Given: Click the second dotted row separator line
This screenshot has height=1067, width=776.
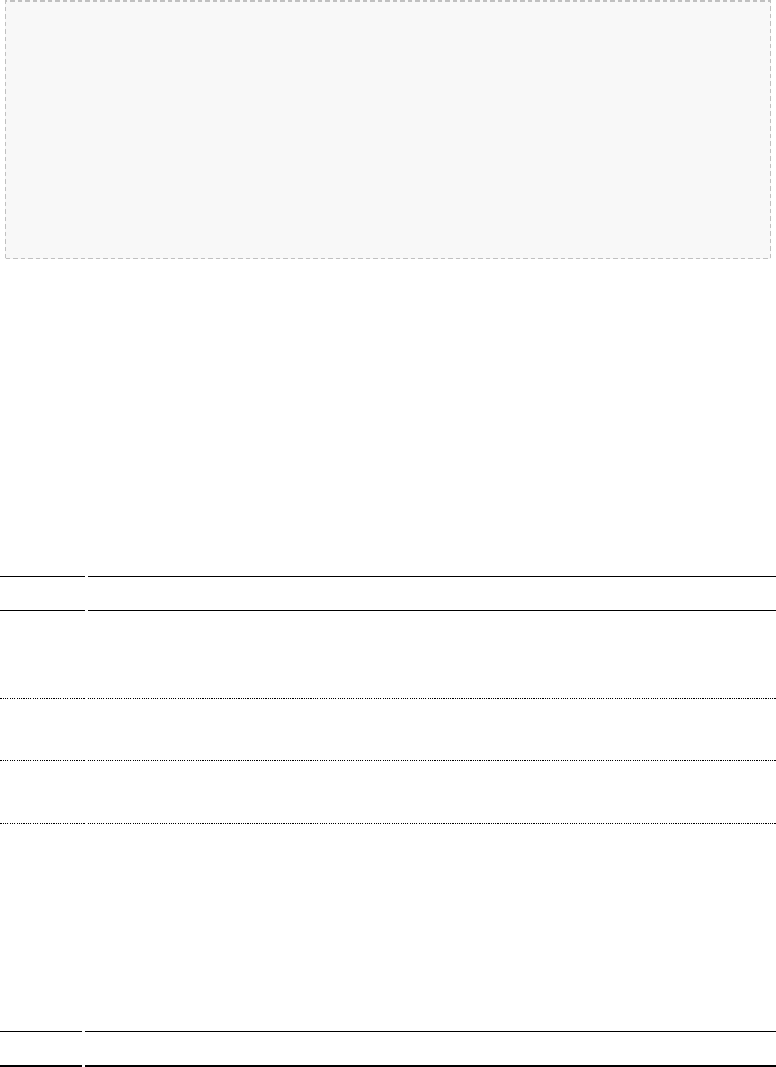Looking at the screenshot, I should [388, 760].
